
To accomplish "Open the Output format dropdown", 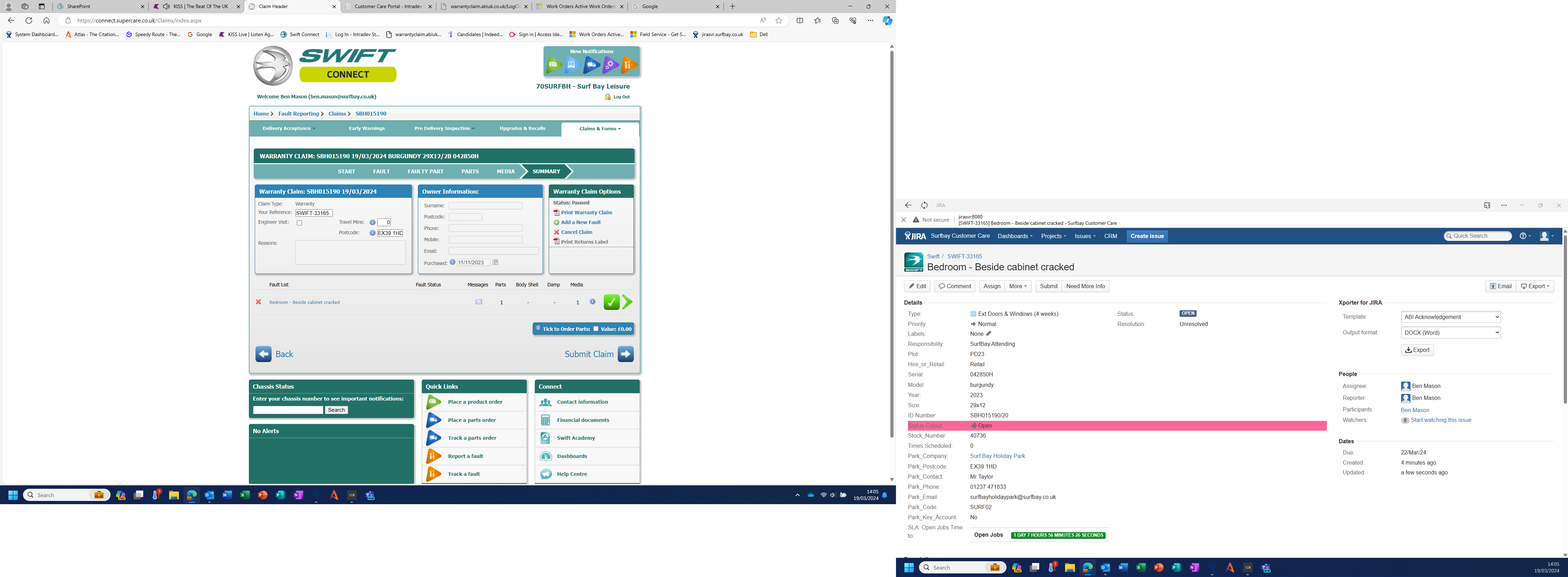I will pyautogui.click(x=1450, y=333).
